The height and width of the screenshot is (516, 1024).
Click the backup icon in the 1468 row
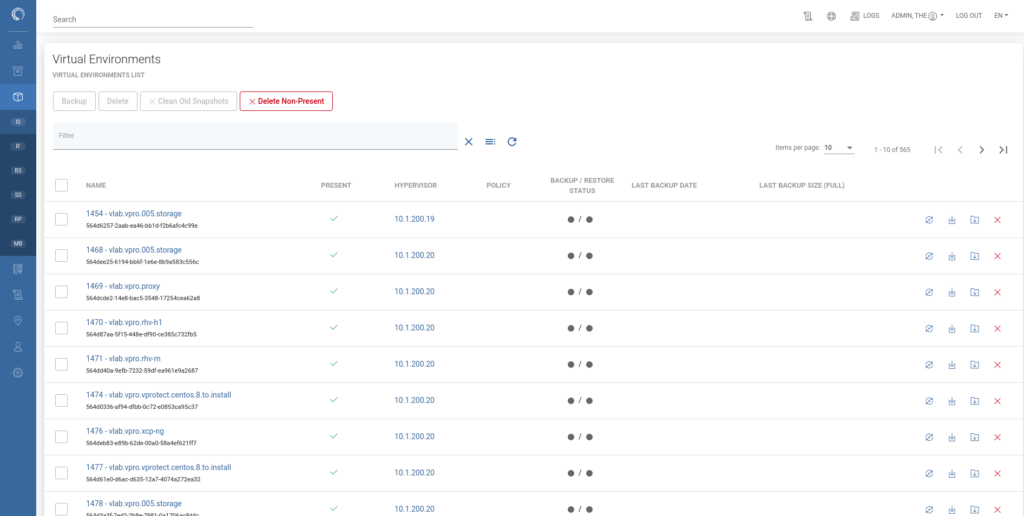tap(952, 256)
